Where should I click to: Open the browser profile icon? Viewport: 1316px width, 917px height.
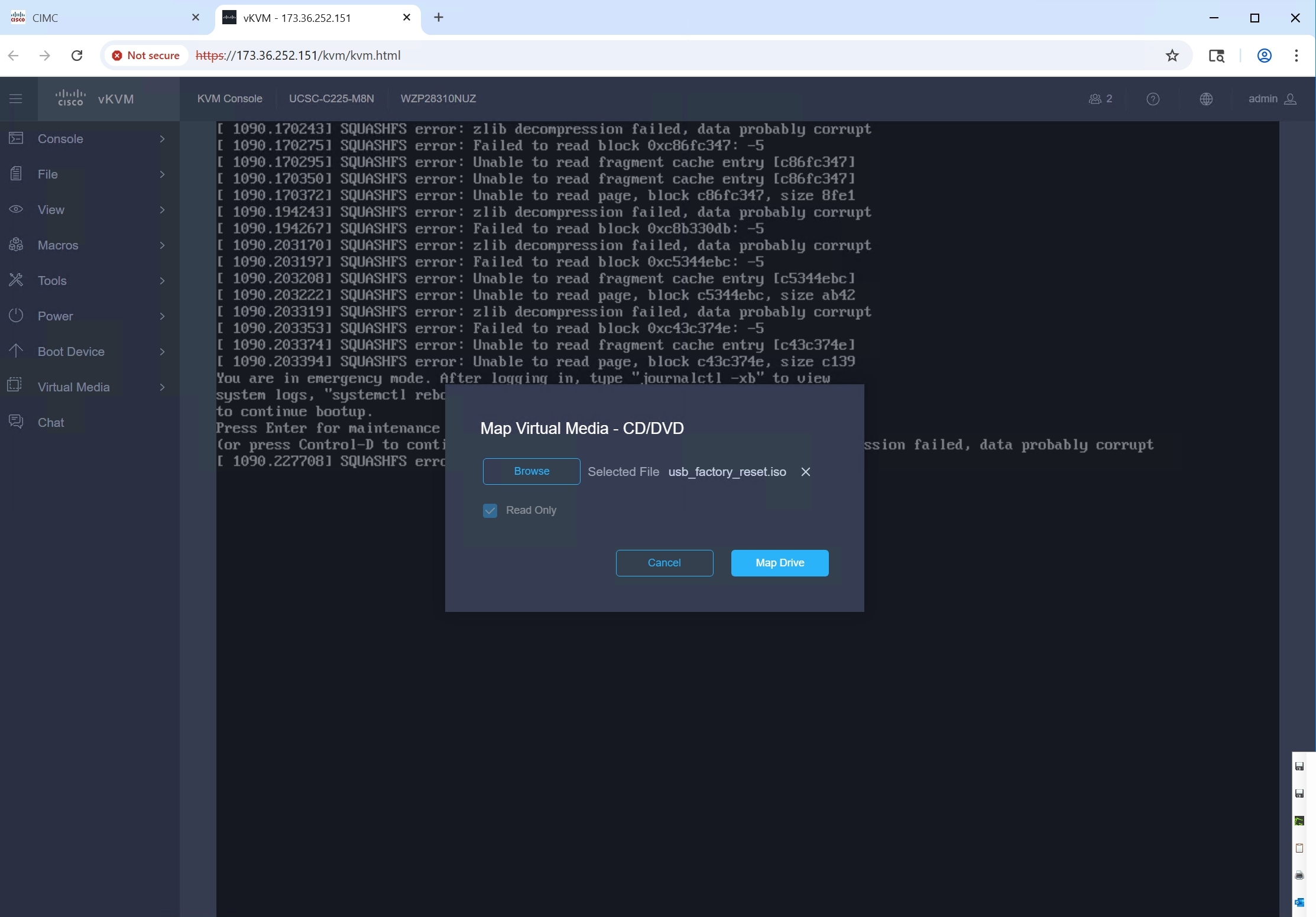(1265, 56)
